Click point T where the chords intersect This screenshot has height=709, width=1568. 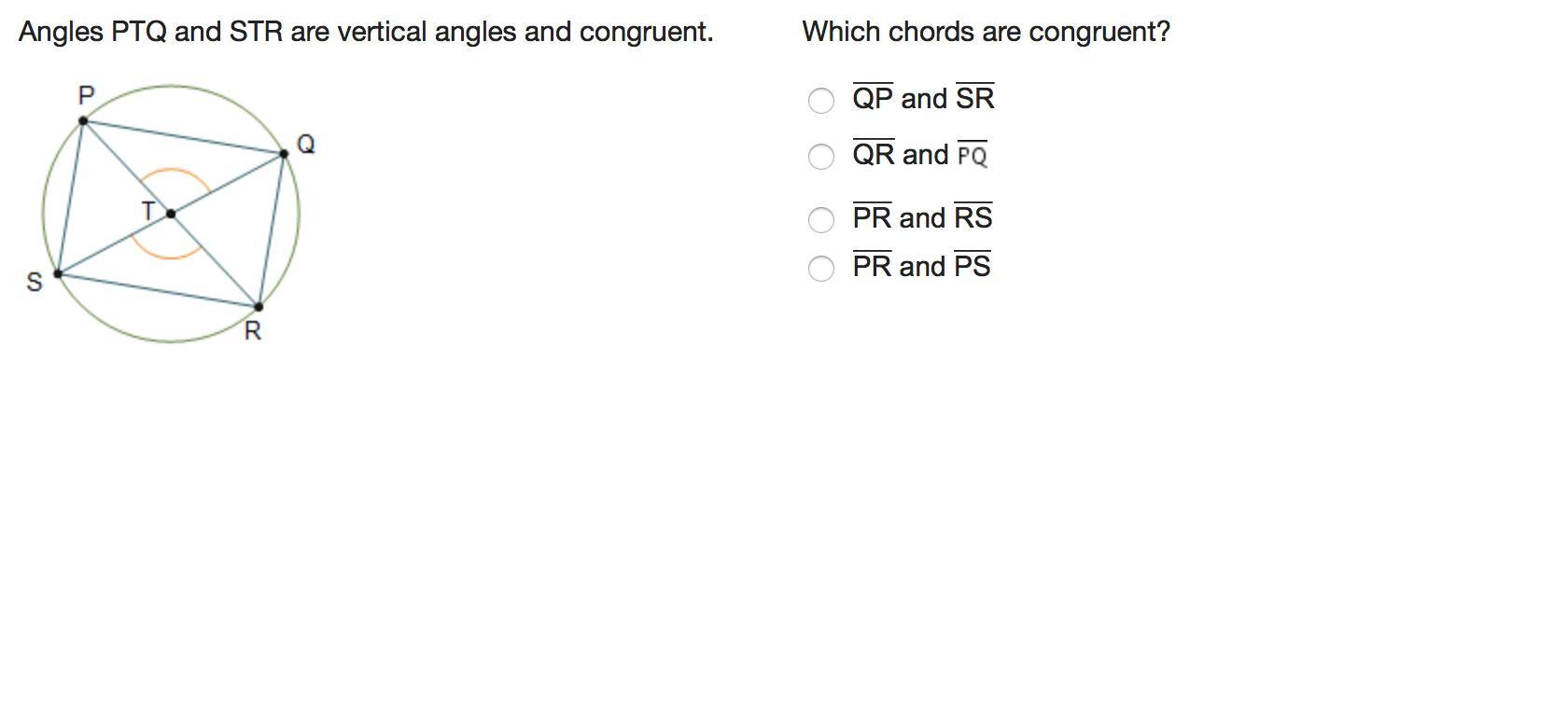171,214
